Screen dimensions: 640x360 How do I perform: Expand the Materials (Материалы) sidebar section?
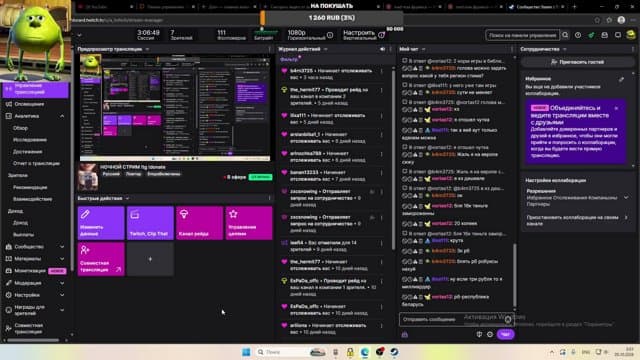(x=62, y=259)
